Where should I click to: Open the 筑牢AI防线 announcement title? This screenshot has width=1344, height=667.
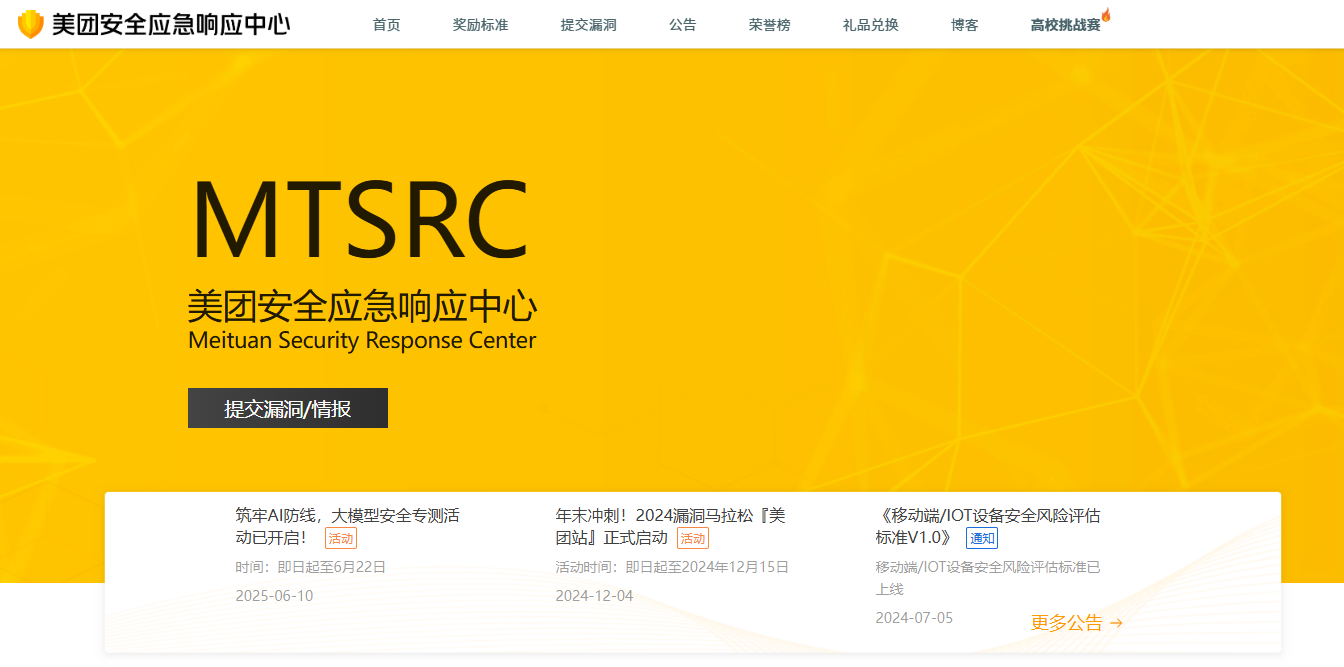pos(346,516)
